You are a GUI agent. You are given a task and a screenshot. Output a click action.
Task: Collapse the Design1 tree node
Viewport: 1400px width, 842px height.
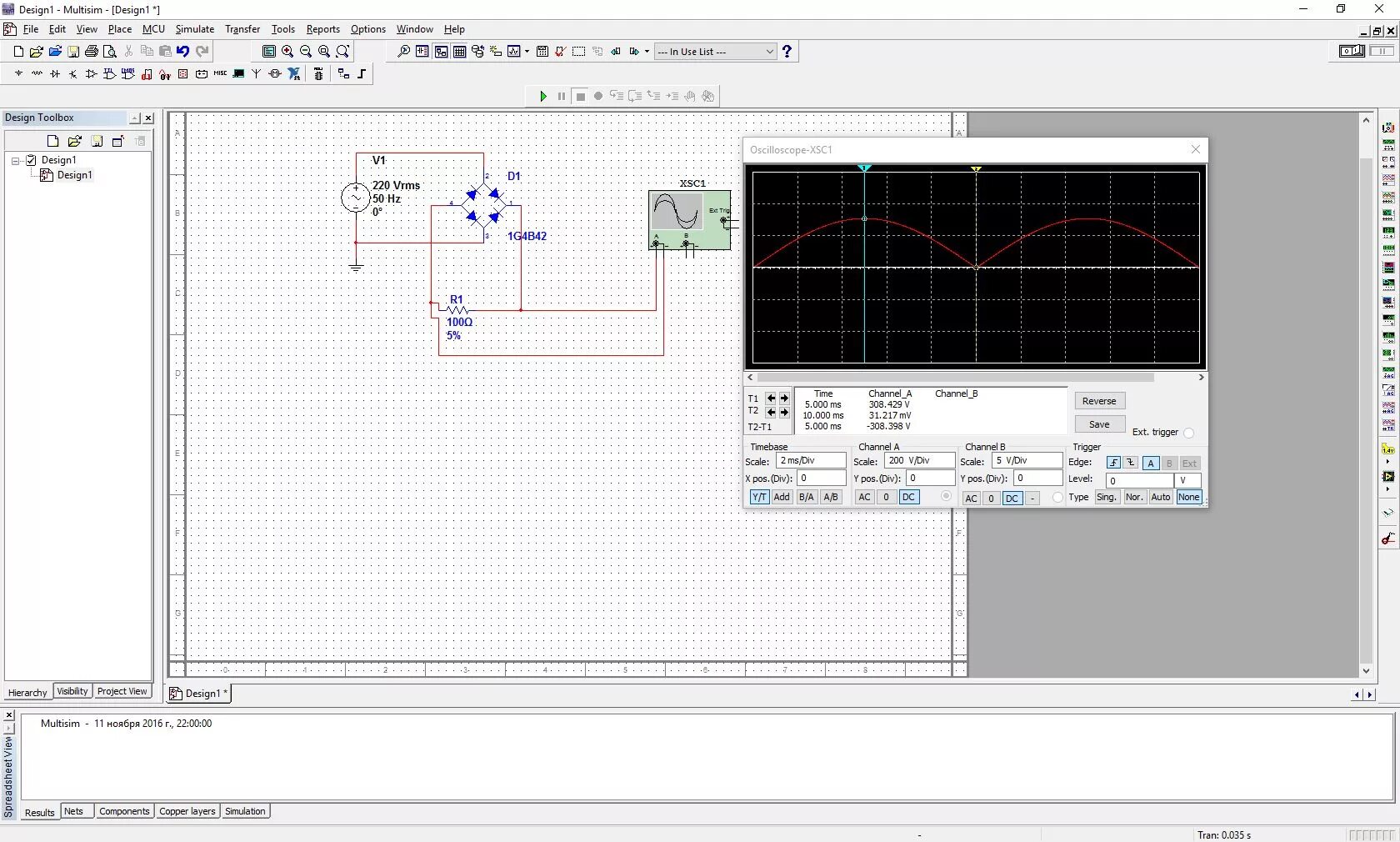15,160
